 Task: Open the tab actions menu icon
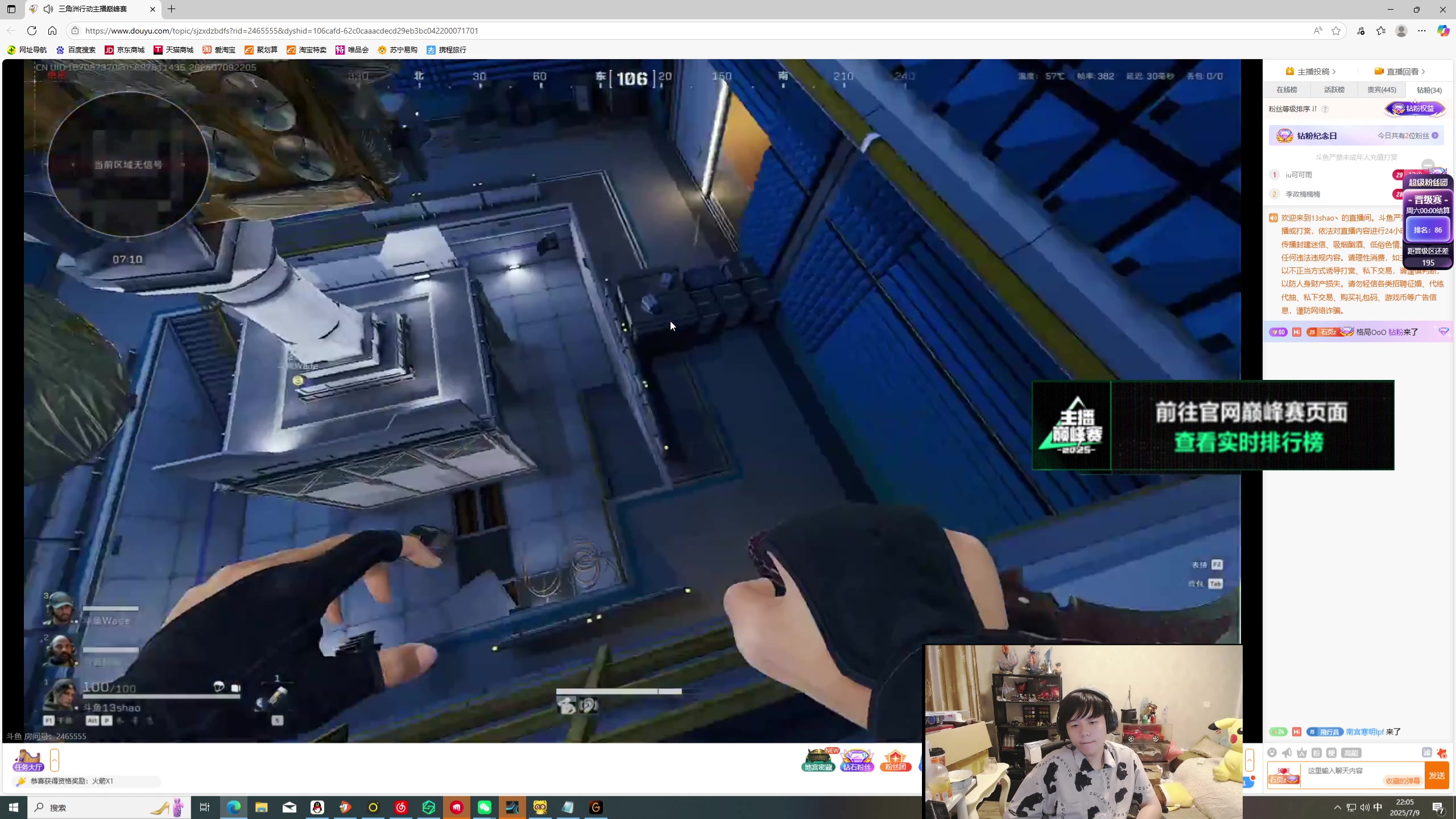point(11,9)
